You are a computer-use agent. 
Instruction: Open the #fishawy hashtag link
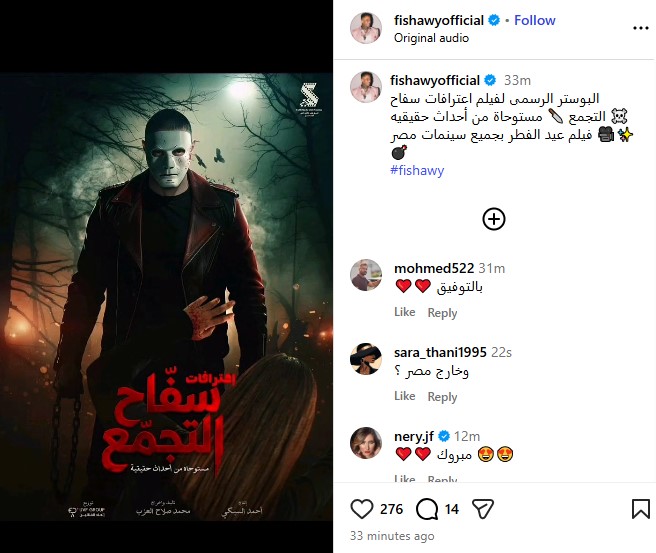pos(417,170)
